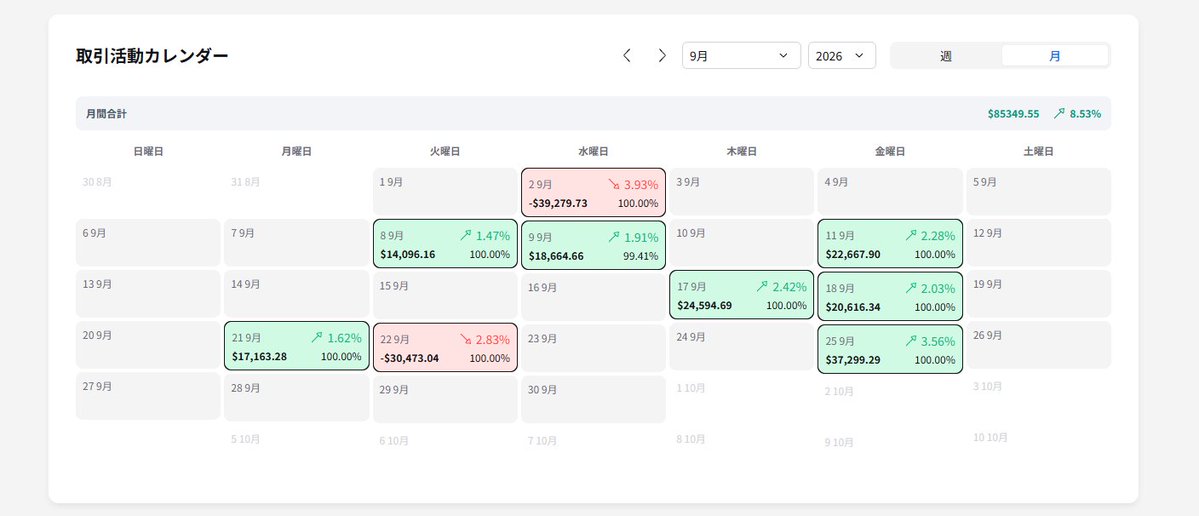Click the -$39,279.73 amount
Image resolution: width=1199 pixels, height=516 pixels.
[x=558, y=203]
